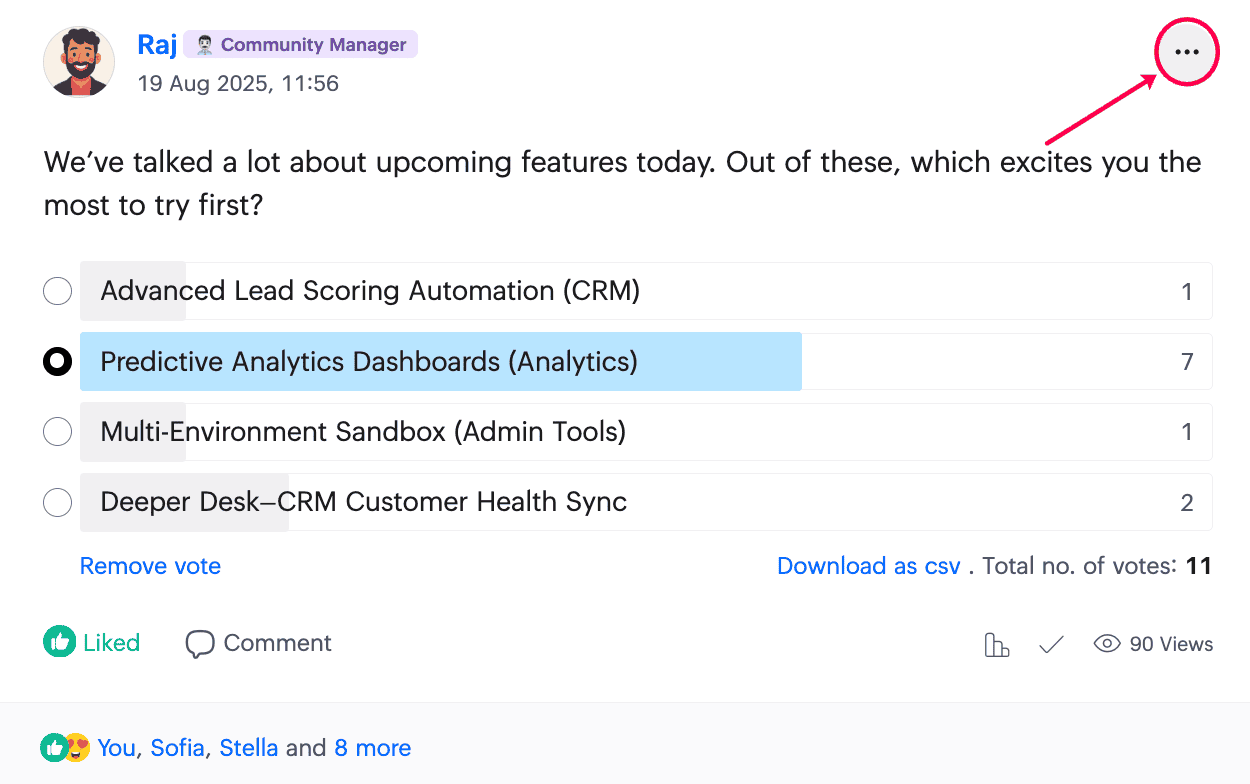Click the Comment speech bubble icon

click(200, 644)
